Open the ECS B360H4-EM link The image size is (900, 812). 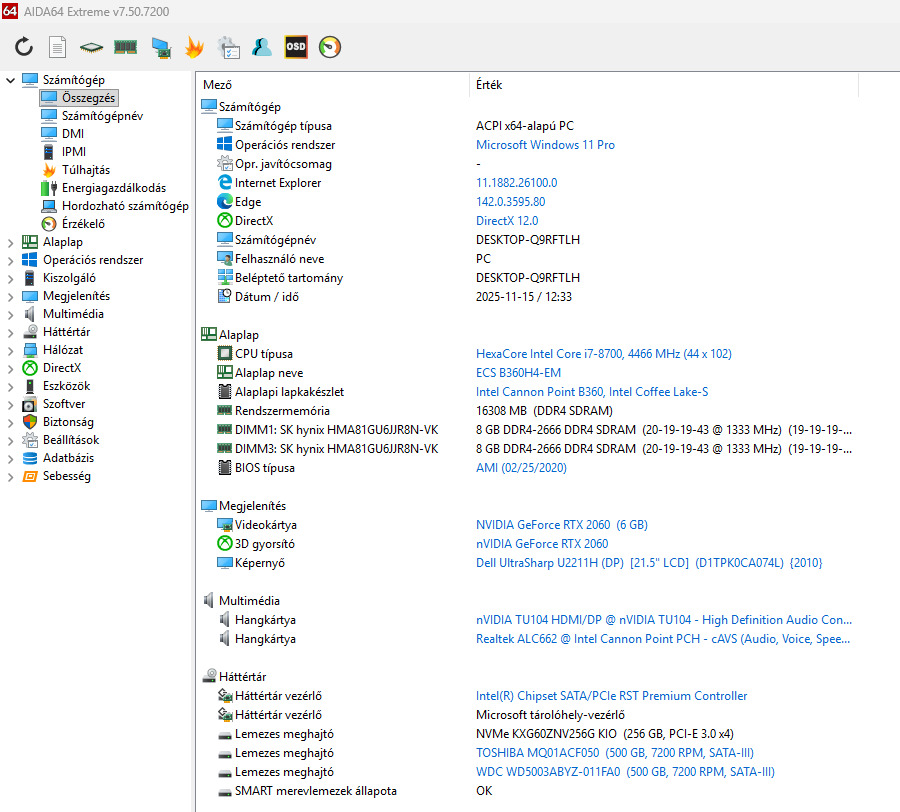pyautogui.click(x=518, y=372)
